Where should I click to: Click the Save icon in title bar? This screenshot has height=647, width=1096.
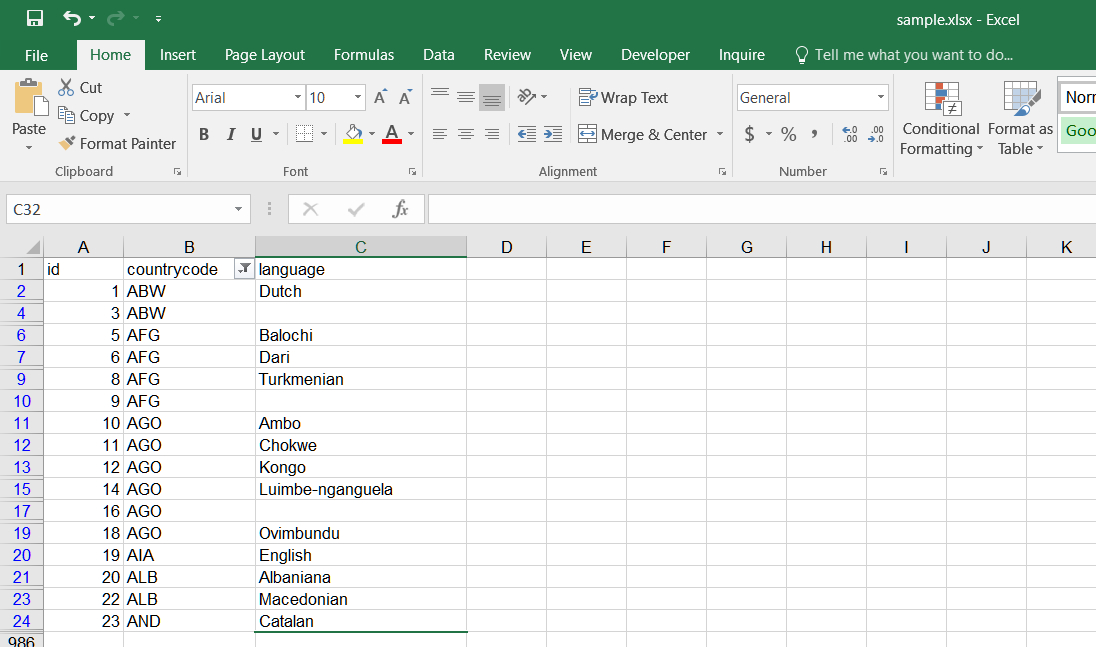[x=35, y=18]
